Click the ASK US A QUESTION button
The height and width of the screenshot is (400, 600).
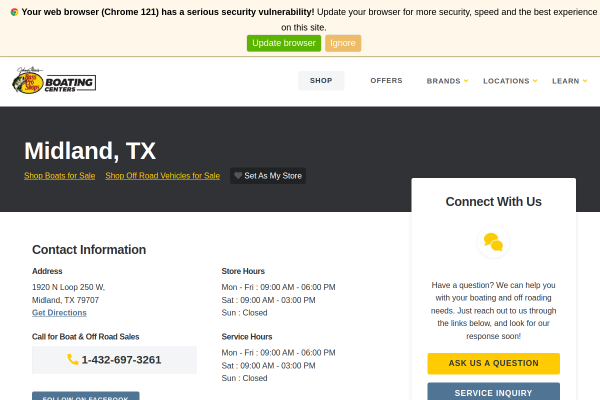493,363
